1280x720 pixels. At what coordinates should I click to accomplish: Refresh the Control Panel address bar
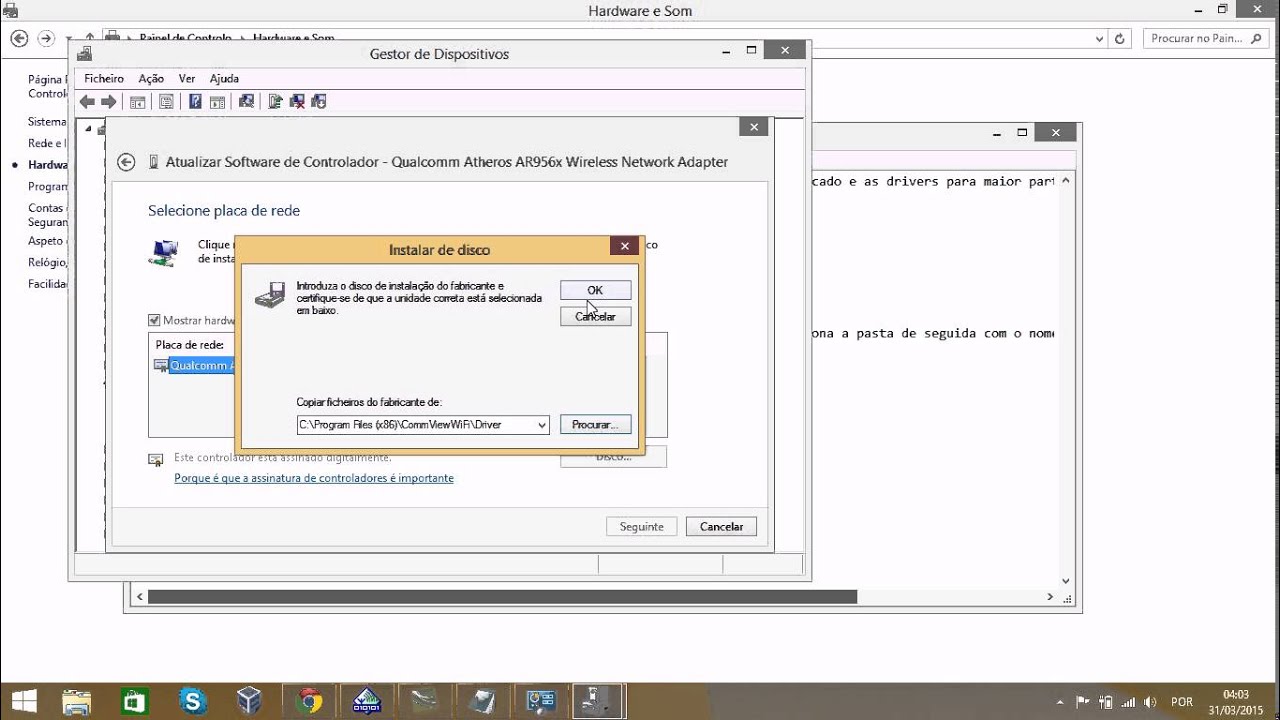(x=1120, y=38)
